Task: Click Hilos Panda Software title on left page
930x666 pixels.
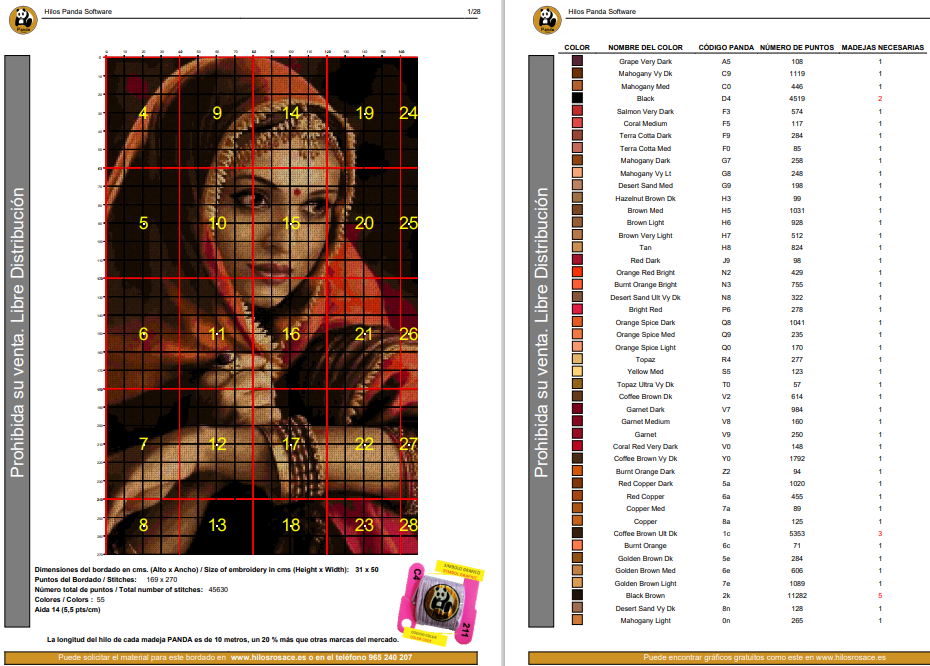Action: point(78,11)
